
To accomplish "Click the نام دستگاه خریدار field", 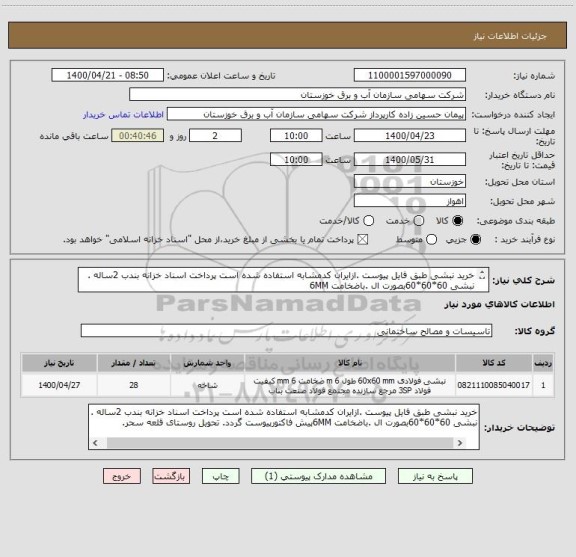I will coord(298,95).
